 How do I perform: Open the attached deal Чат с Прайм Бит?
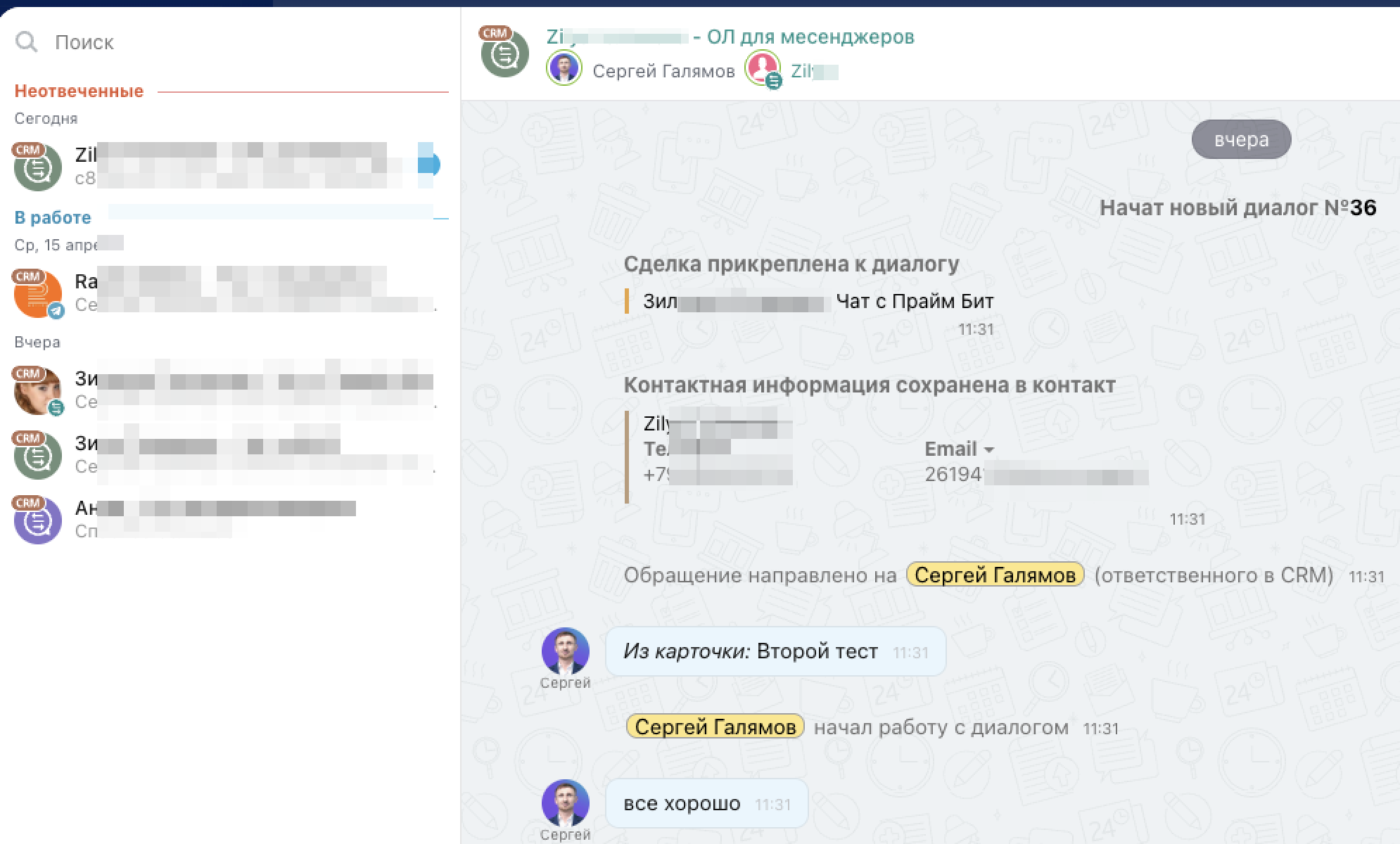tap(914, 302)
